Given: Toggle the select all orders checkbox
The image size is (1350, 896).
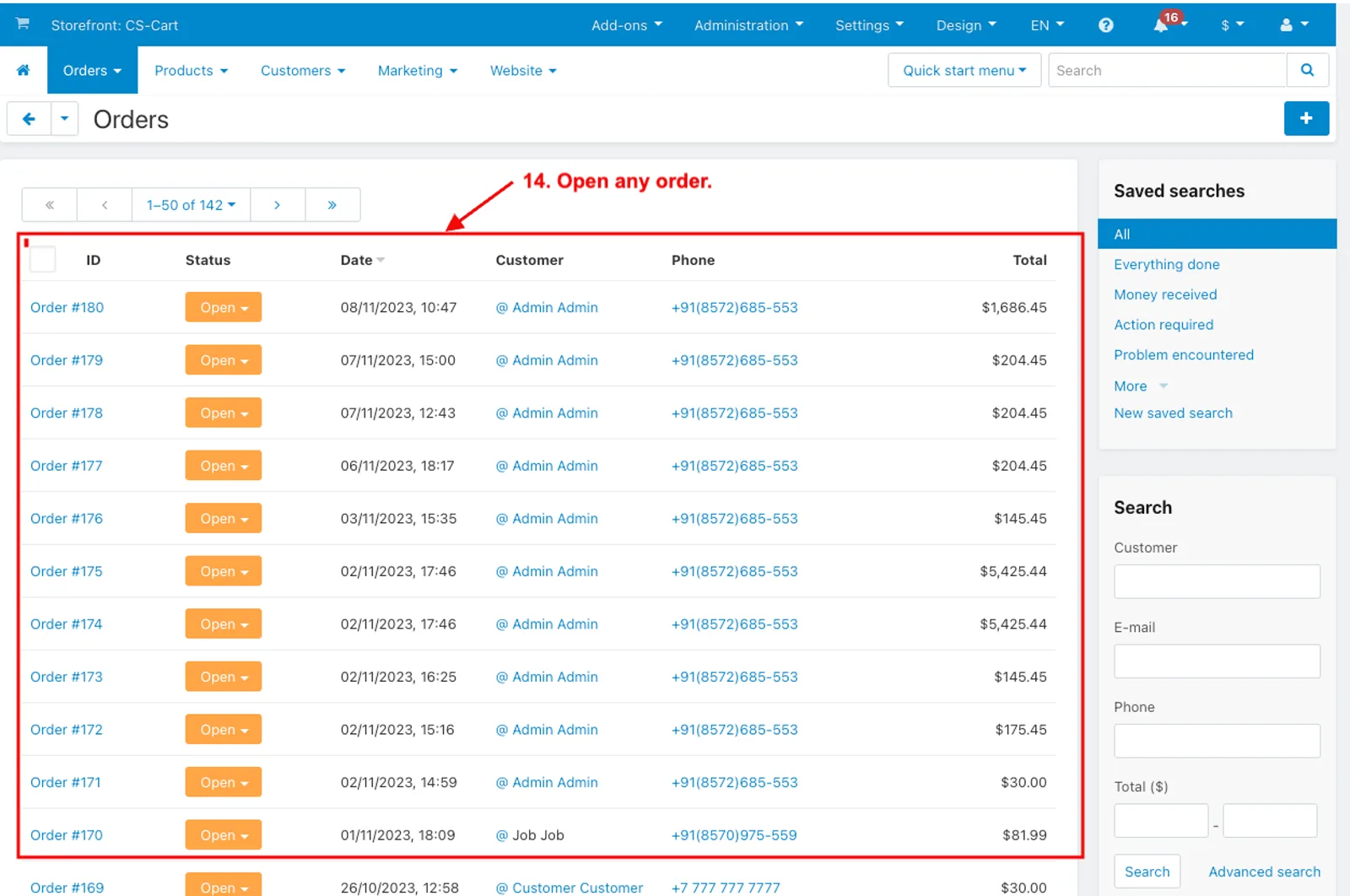Looking at the screenshot, I should pyautogui.click(x=43, y=259).
